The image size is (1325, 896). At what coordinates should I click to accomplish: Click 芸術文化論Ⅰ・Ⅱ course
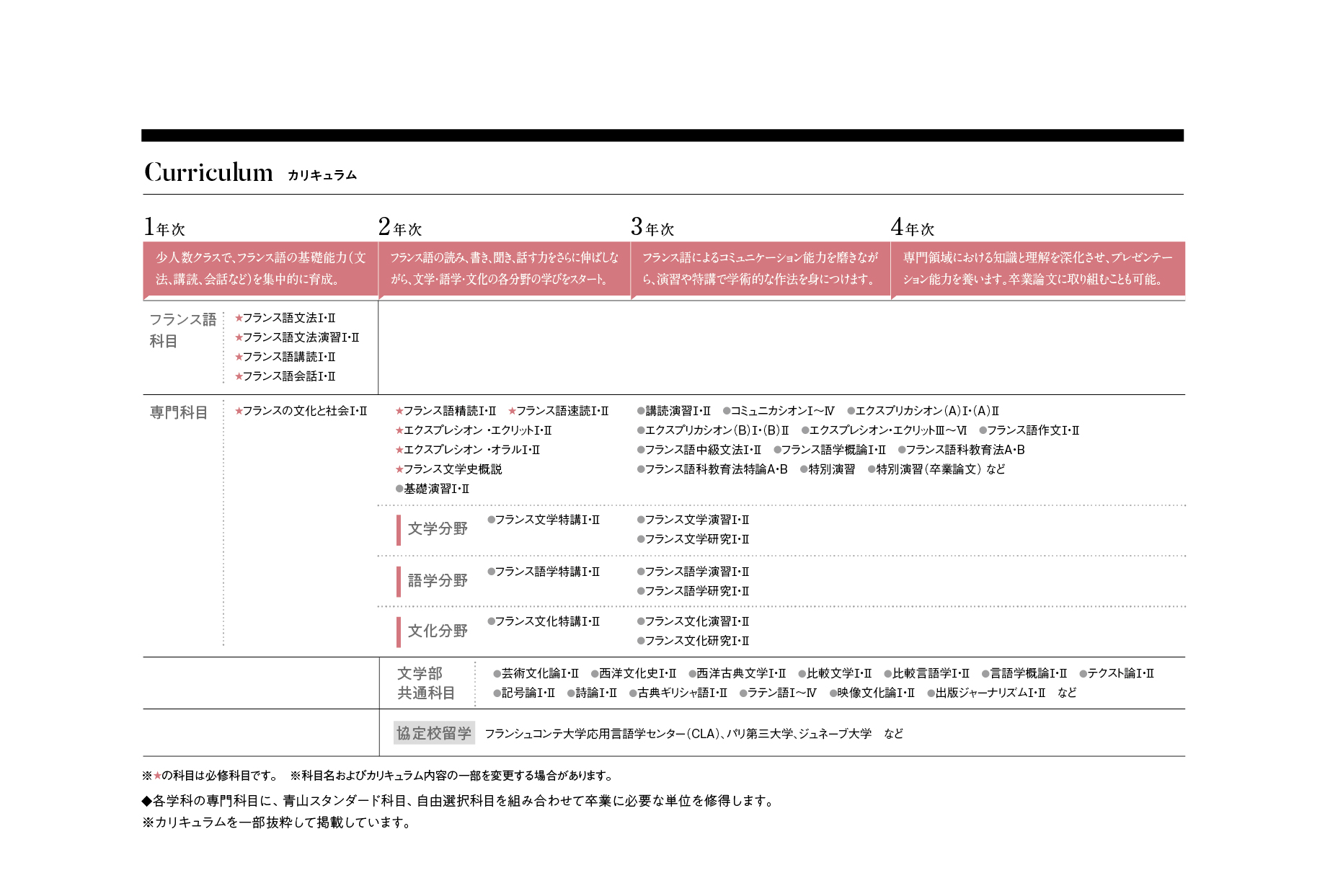coord(536,673)
